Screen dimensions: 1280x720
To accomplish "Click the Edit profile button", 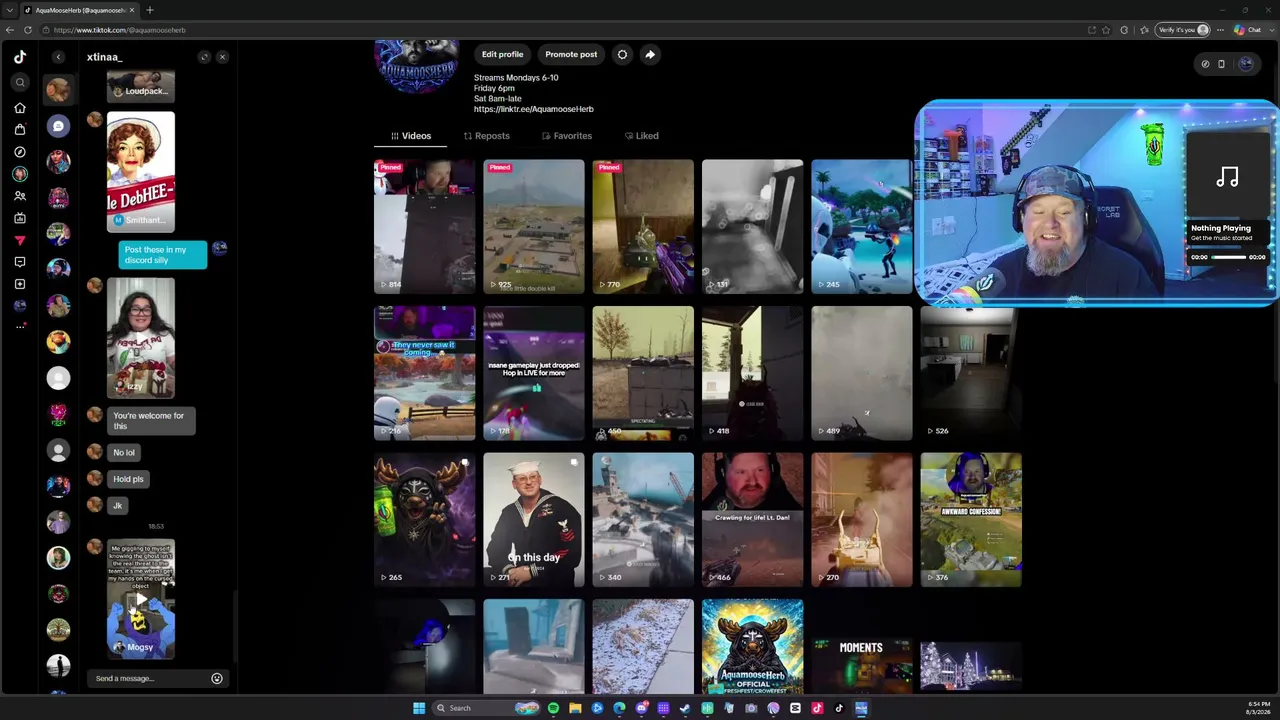I will (x=502, y=54).
